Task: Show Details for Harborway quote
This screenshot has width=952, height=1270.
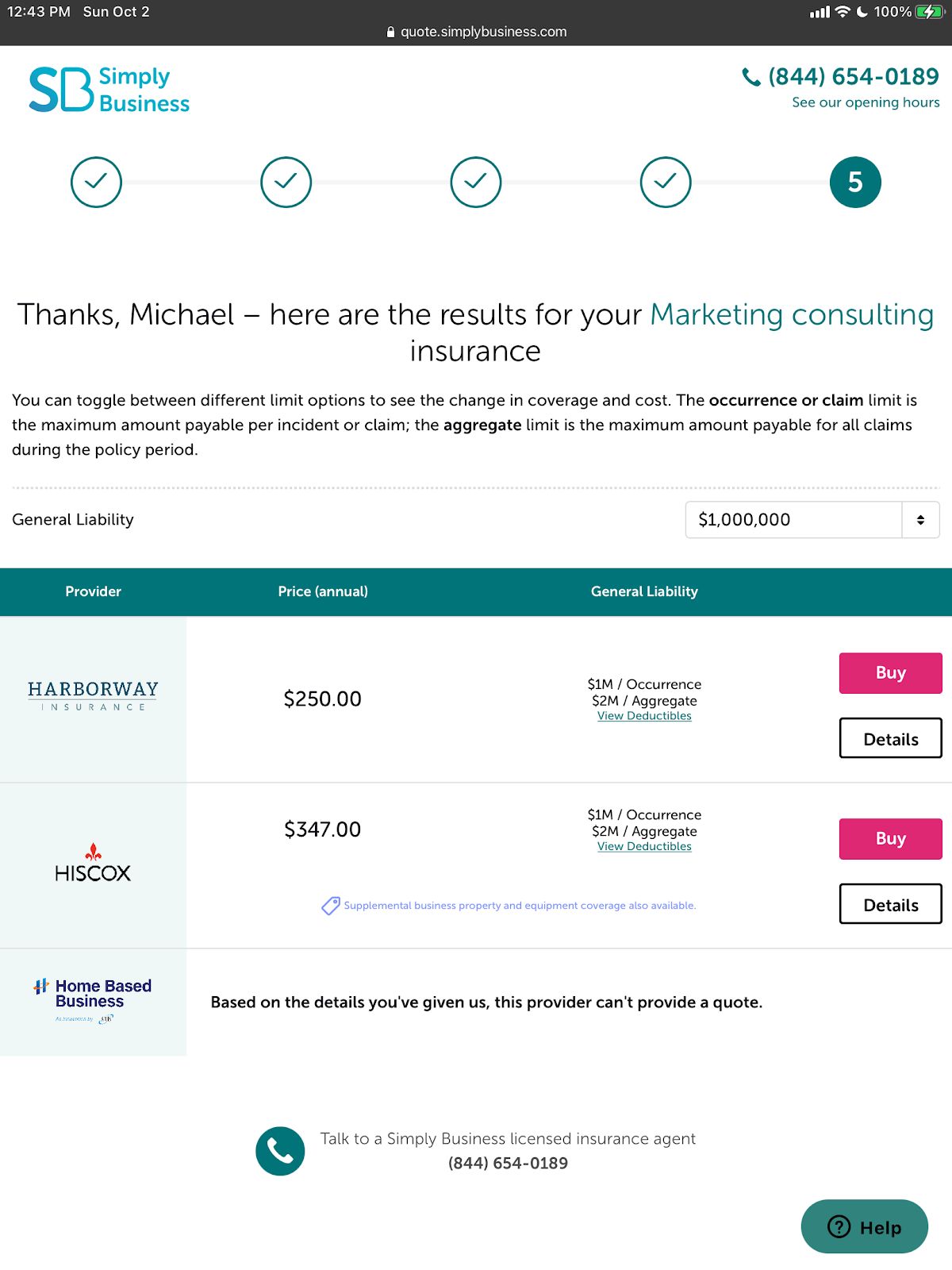Action: [891, 738]
